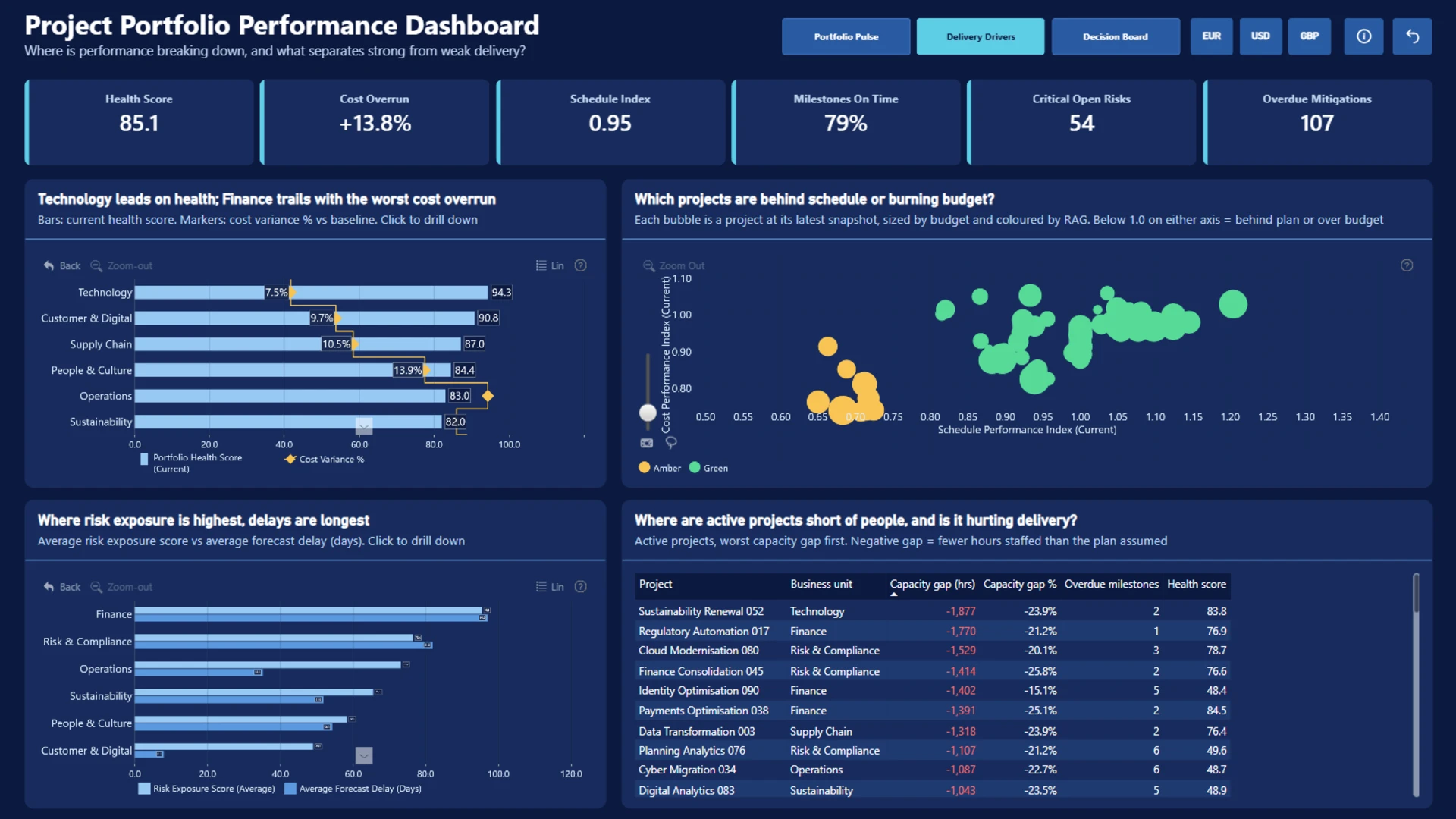Select the Delivery Drivers tab

click(981, 36)
